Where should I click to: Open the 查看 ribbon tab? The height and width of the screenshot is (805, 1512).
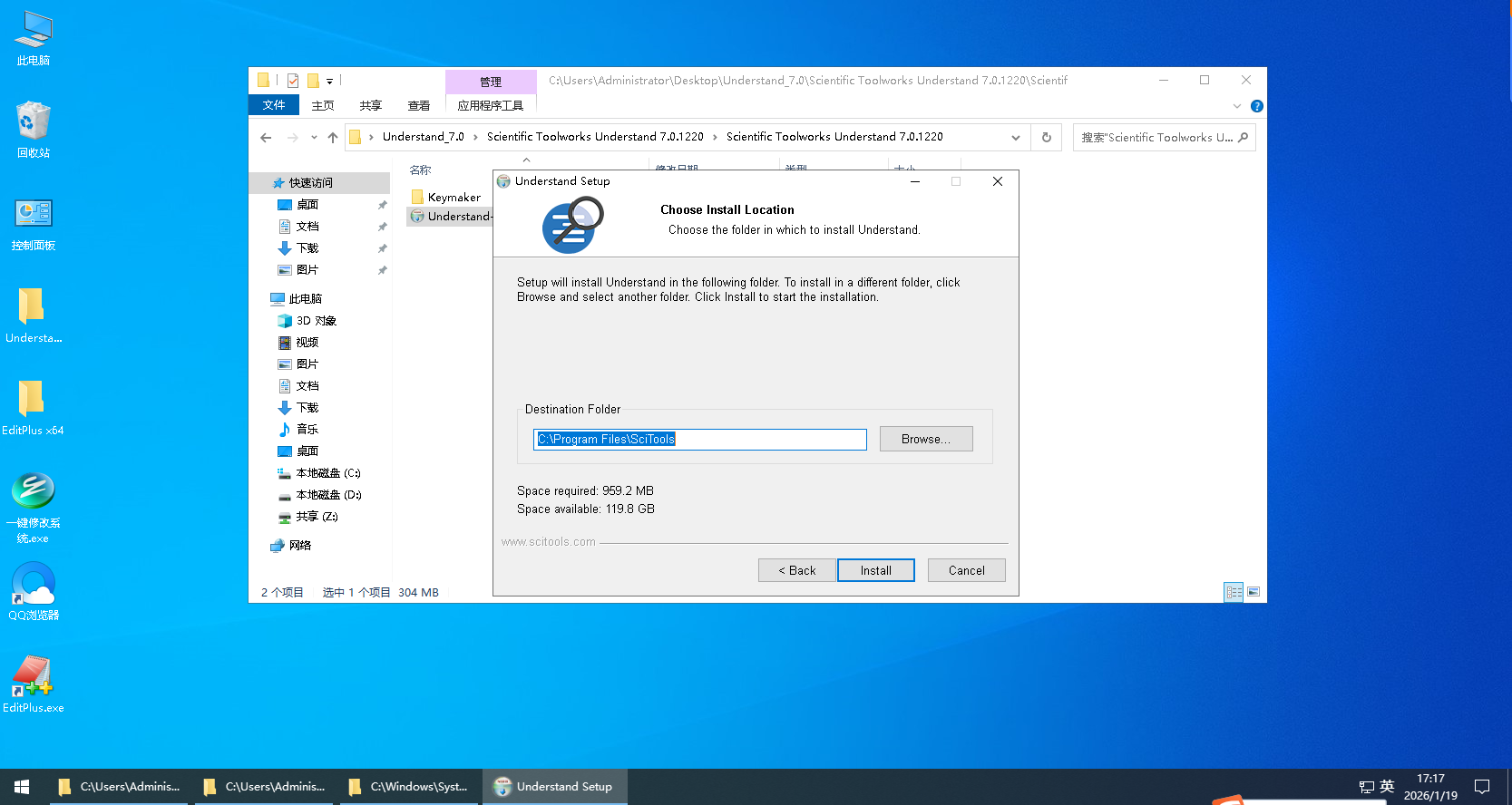coord(419,106)
